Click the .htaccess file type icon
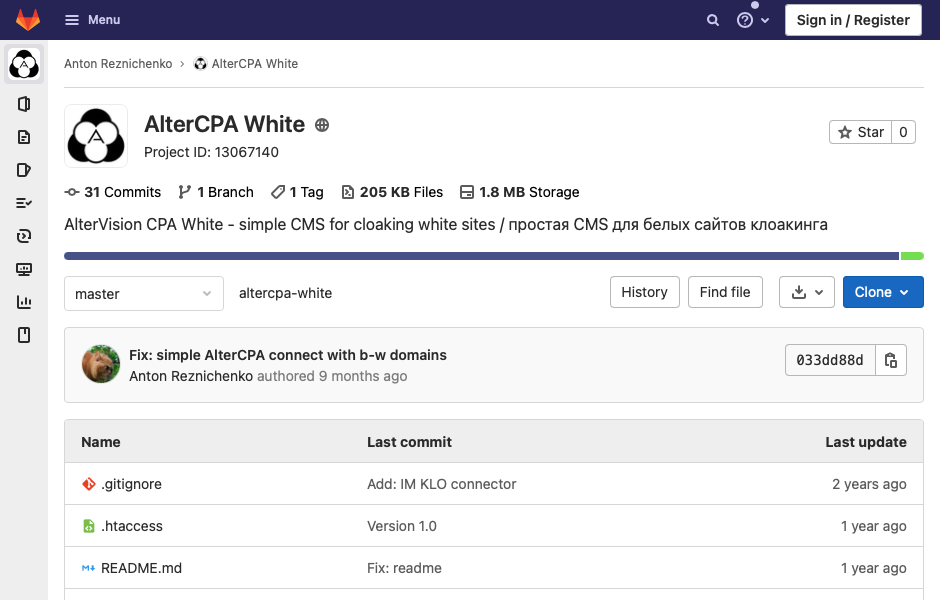The height and width of the screenshot is (600, 940). tap(89, 526)
